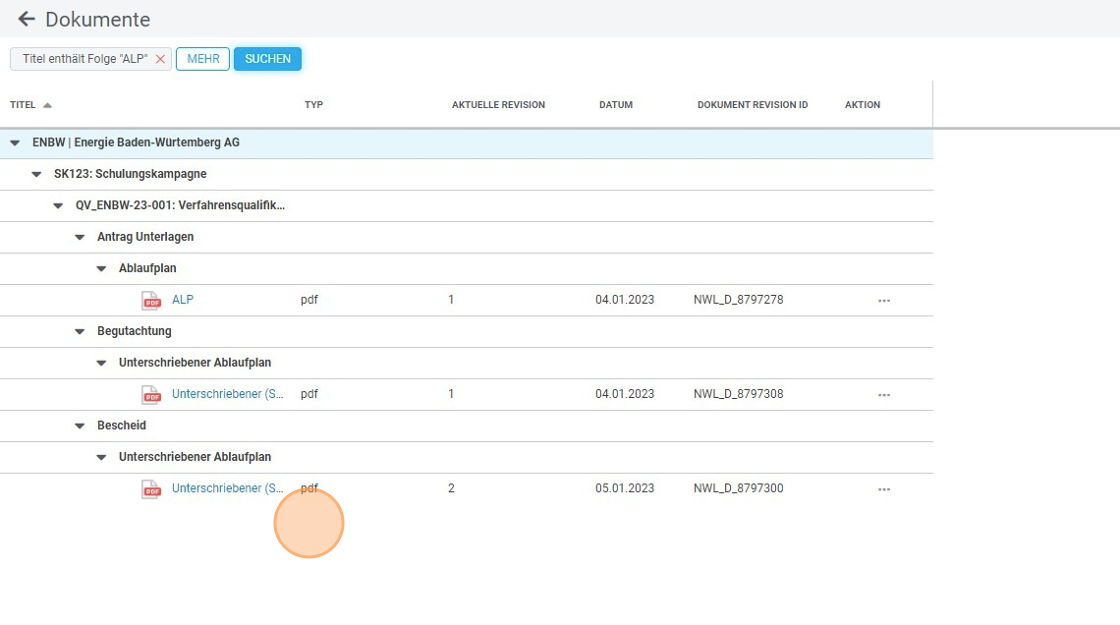Open the Unterschriebener document dated 05.01.2023
The height and width of the screenshot is (625, 1120).
[227, 489]
